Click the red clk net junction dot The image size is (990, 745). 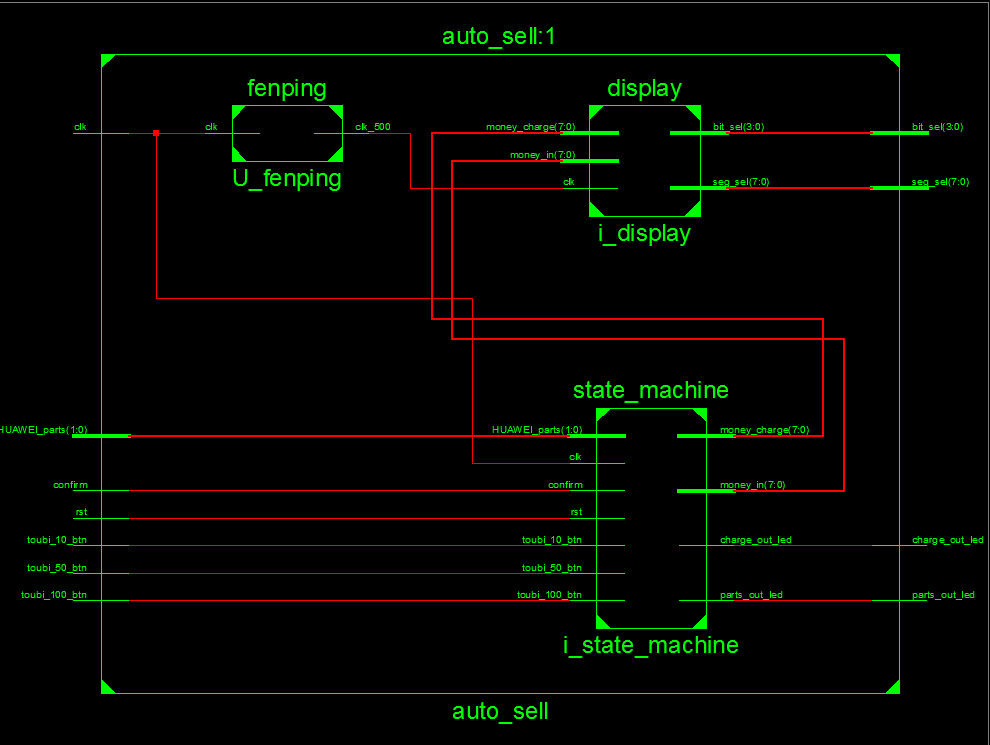(156, 133)
